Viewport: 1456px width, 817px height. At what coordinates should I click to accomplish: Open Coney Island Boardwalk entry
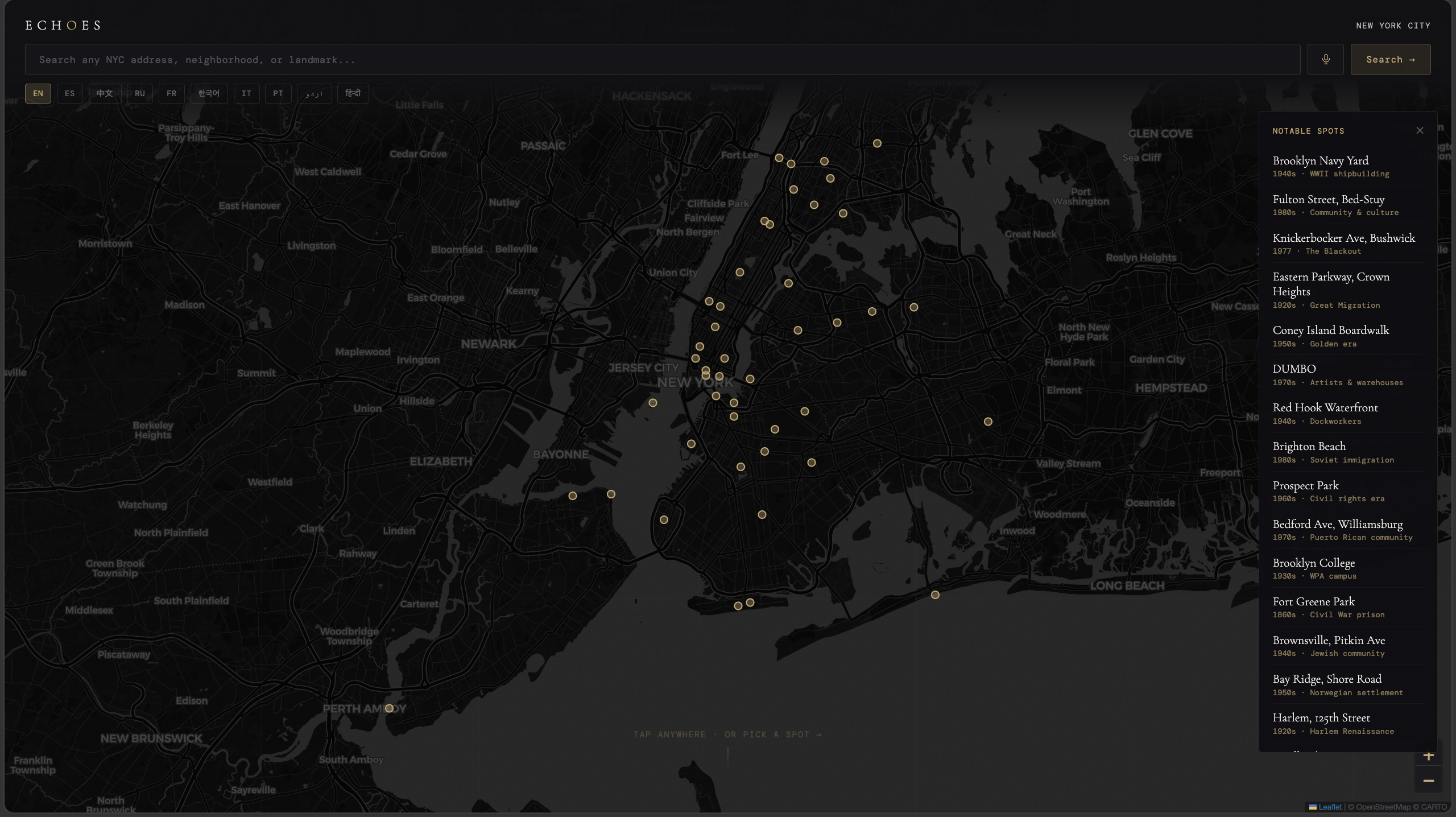1330,331
